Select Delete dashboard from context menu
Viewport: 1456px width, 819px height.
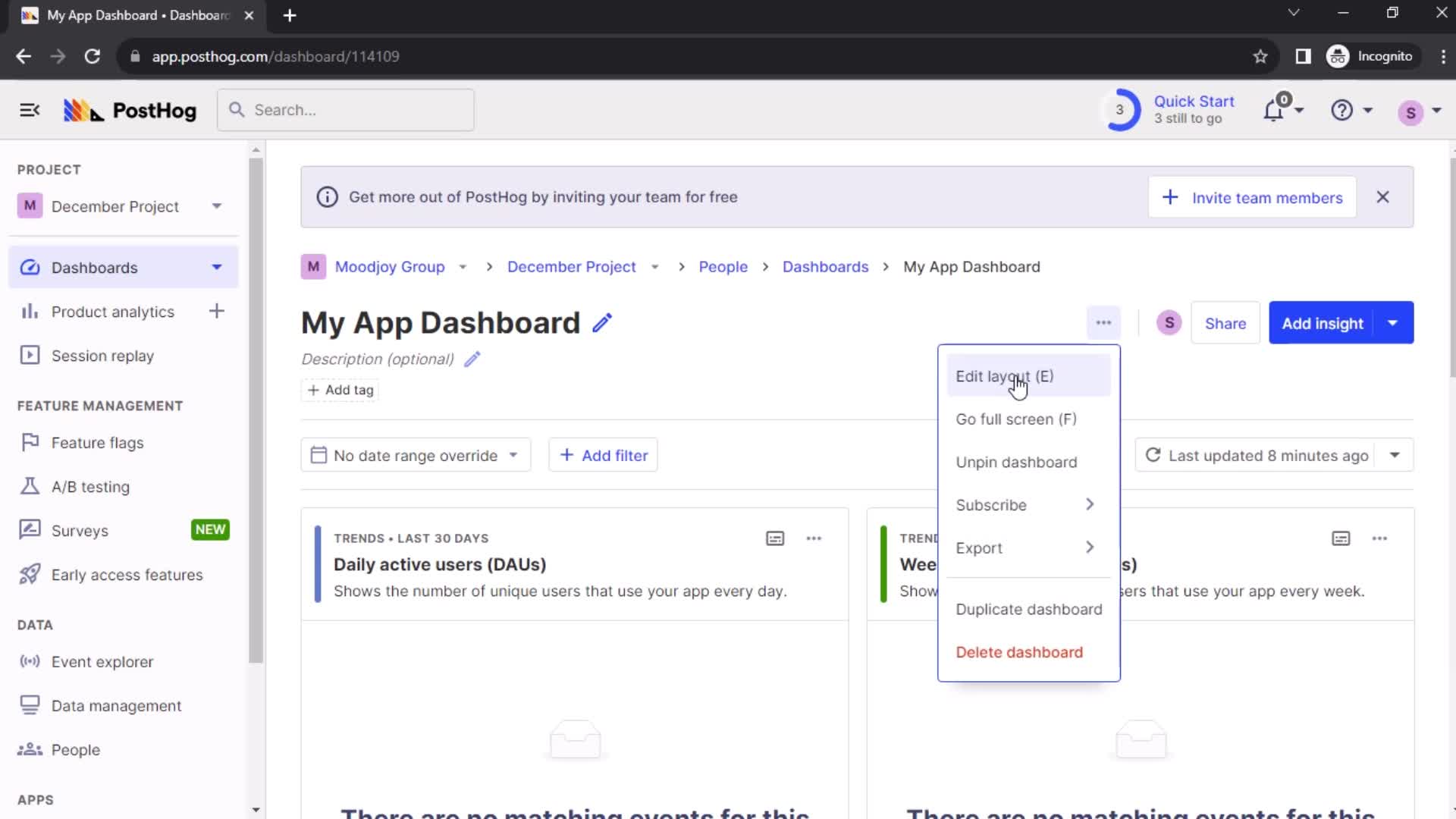1019,652
